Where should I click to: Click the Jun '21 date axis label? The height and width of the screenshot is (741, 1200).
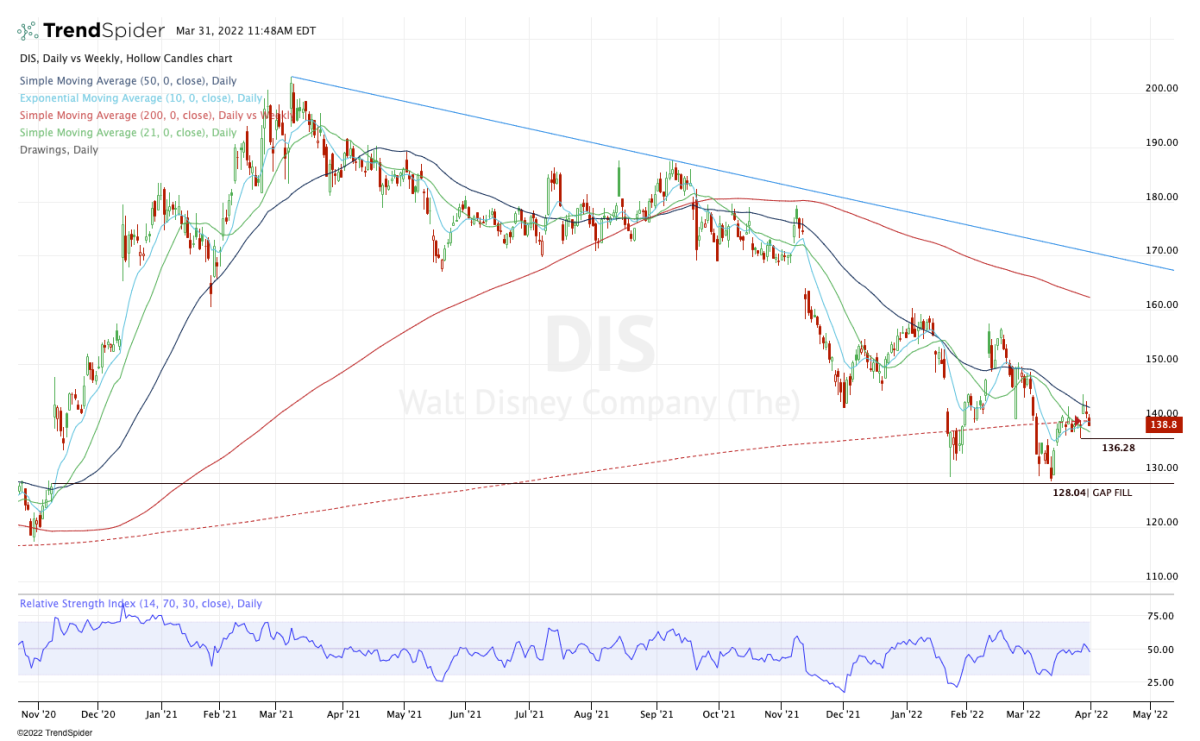point(465,715)
